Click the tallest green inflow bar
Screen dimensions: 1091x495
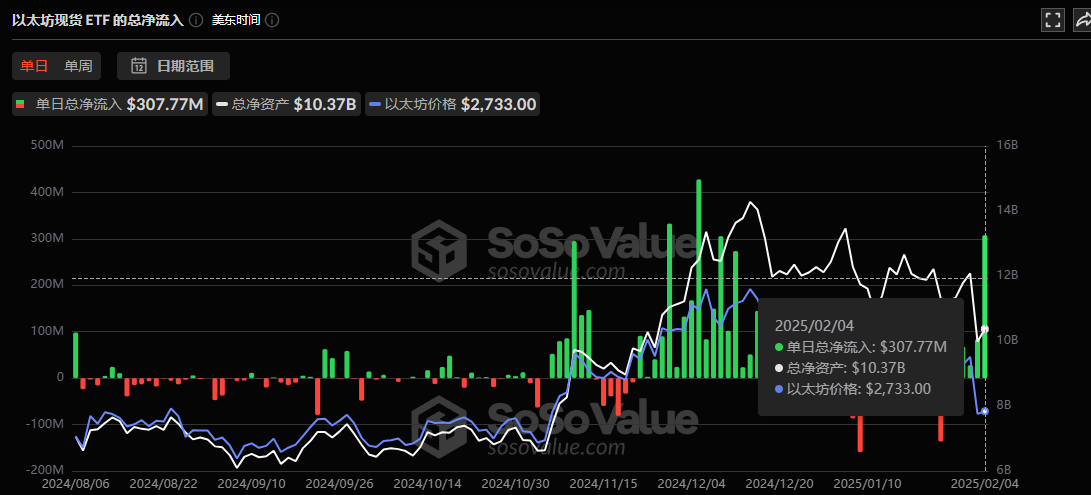click(x=698, y=278)
